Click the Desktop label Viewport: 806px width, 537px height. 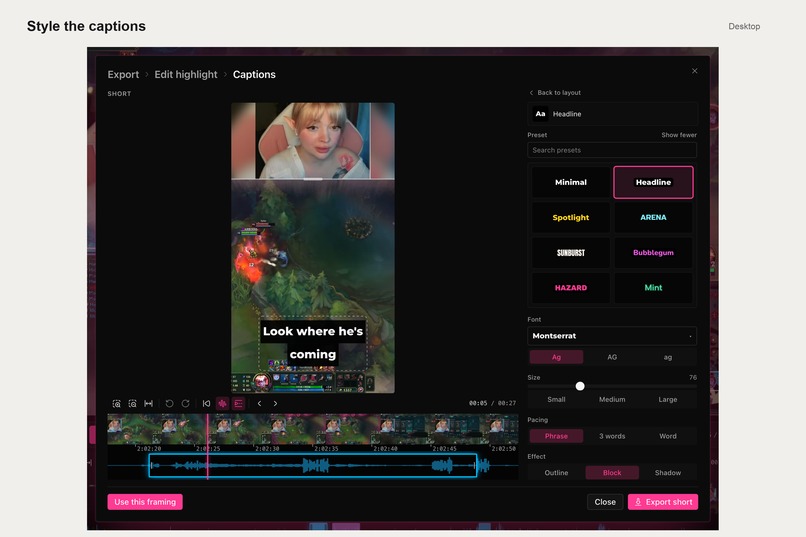click(744, 26)
